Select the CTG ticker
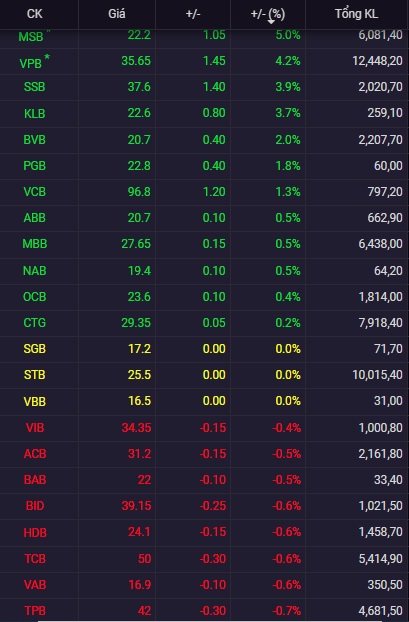The width and height of the screenshot is (409, 622). 35,323
